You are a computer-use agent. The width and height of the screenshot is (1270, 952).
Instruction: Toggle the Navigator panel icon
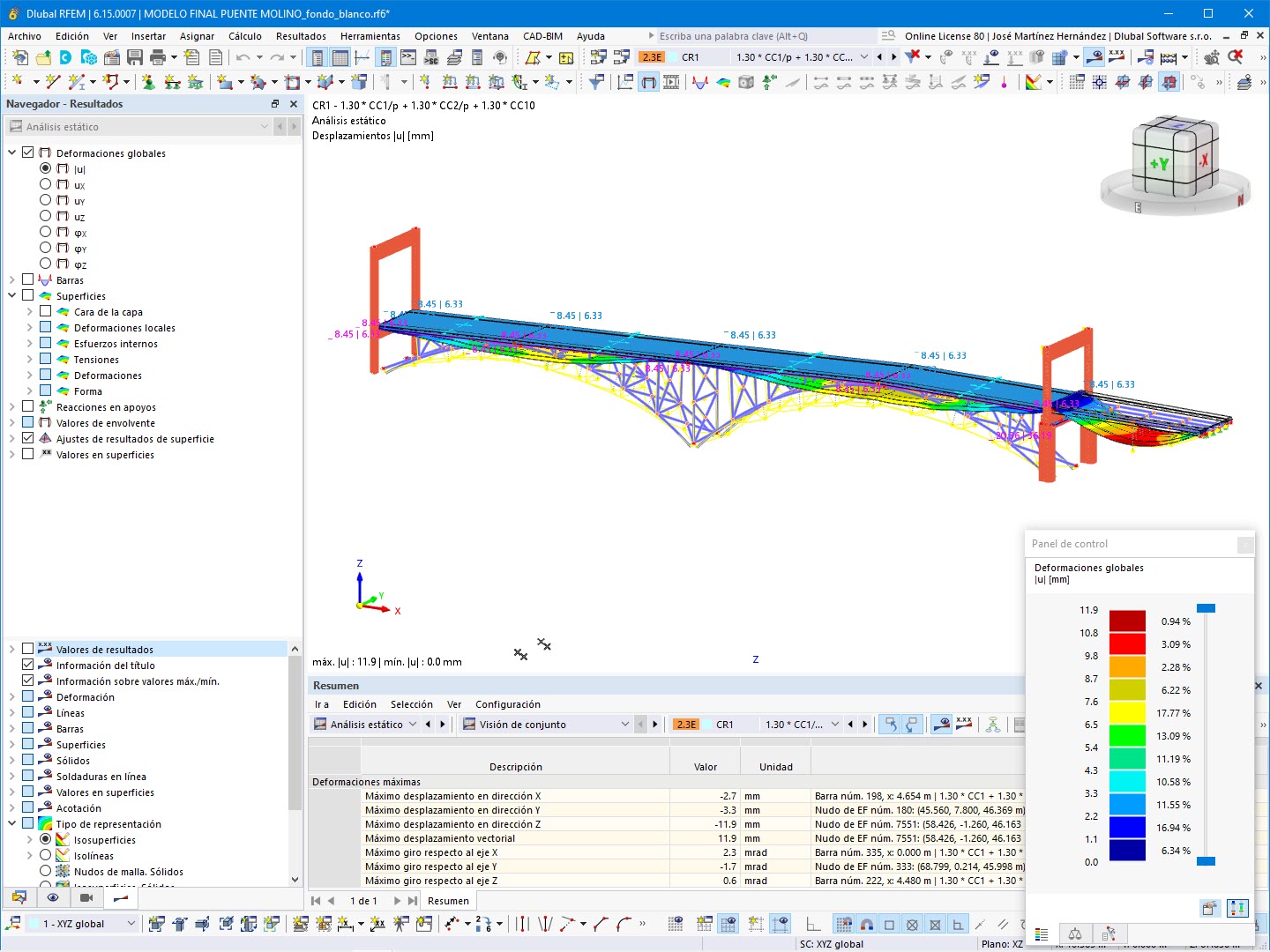tap(317, 57)
